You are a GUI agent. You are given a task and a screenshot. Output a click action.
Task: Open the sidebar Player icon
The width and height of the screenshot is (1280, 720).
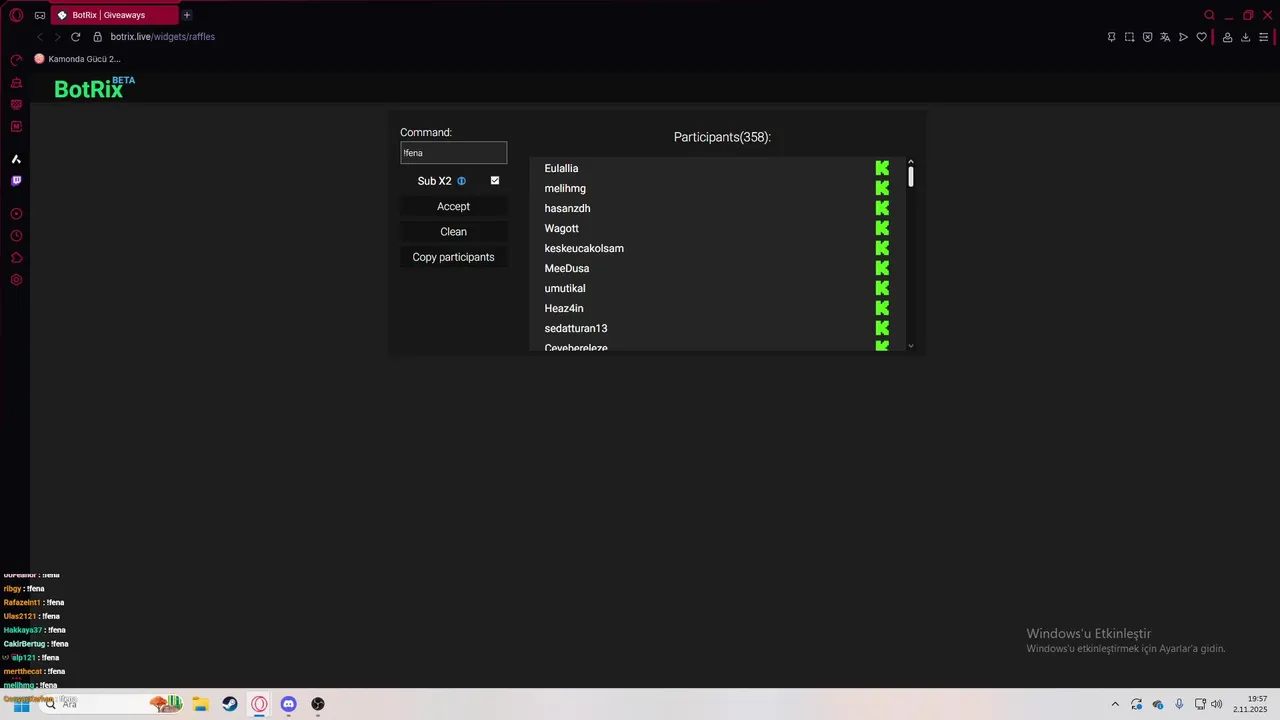pyautogui.click(x=16, y=214)
